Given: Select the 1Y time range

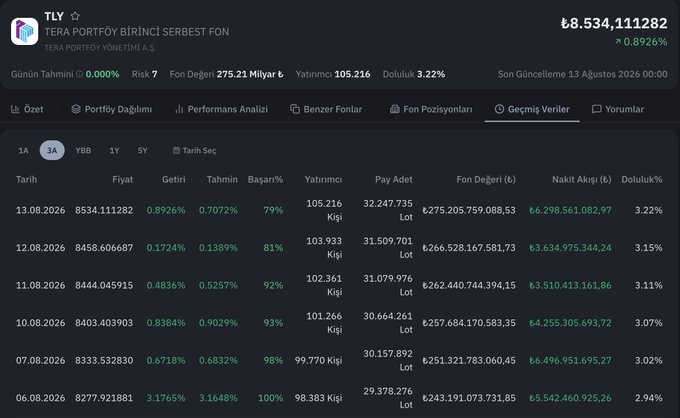Looking at the screenshot, I should click(x=114, y=150).
